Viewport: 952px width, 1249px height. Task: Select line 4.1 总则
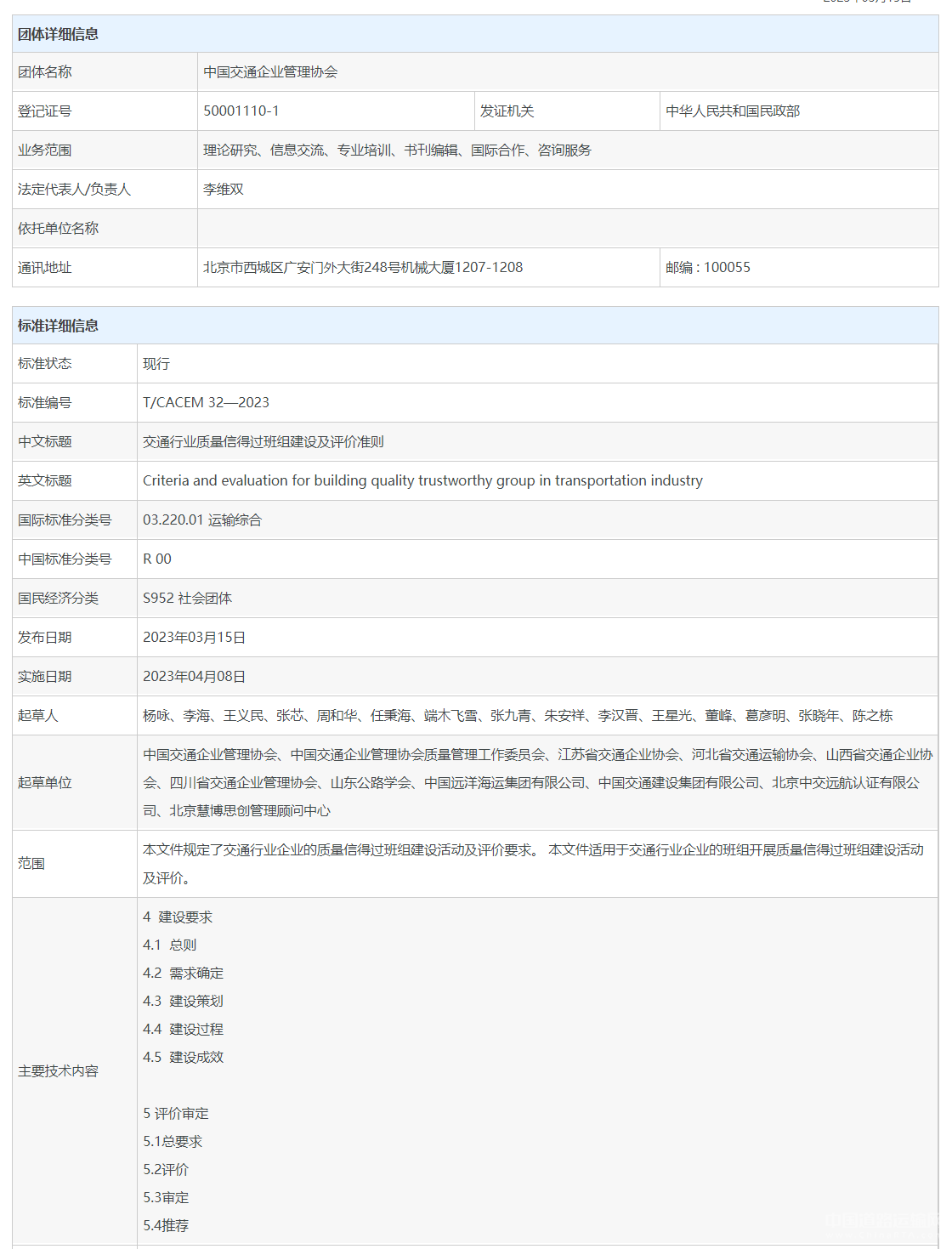pos(170,945)
